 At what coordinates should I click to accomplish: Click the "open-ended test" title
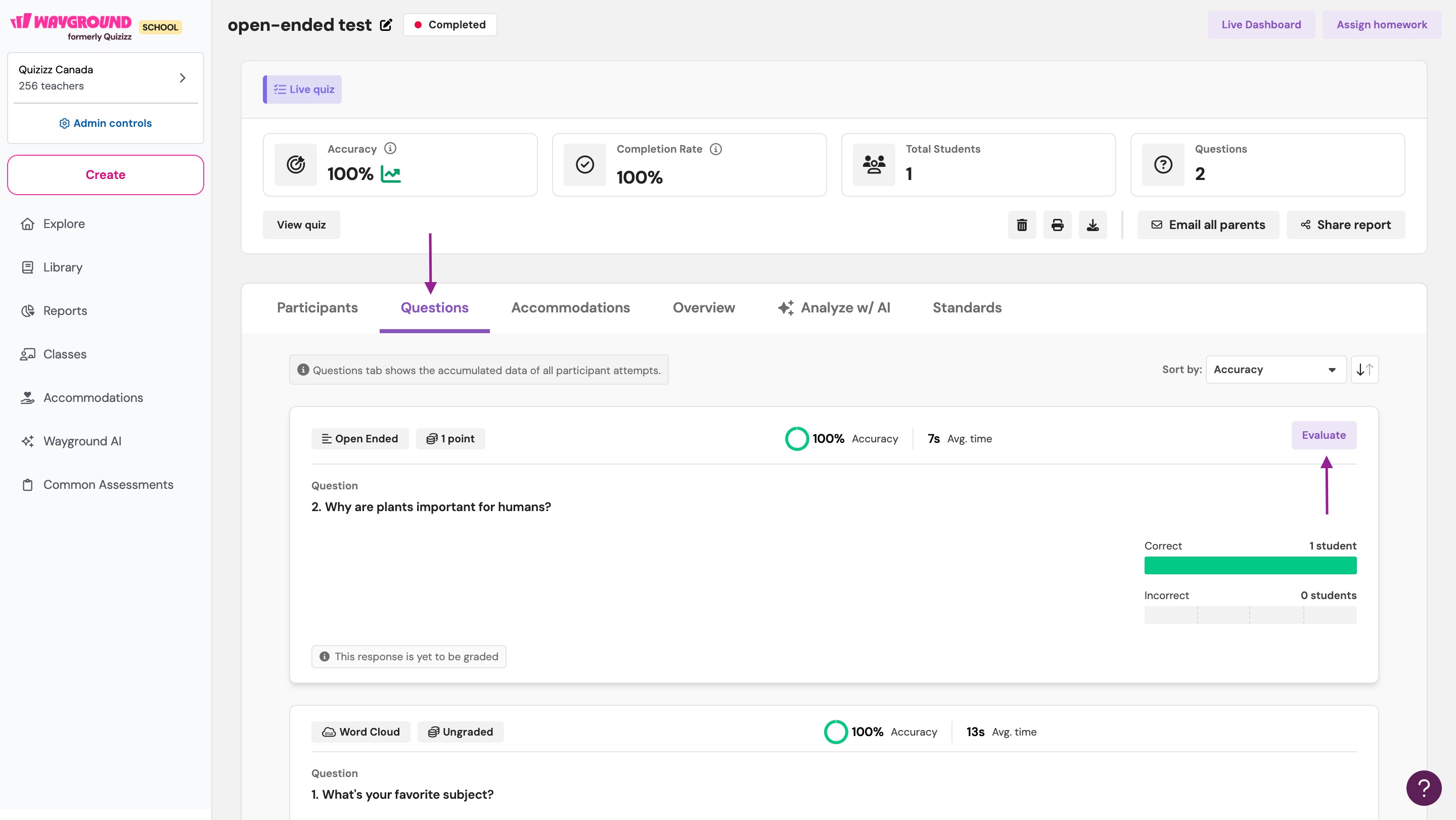300,25
